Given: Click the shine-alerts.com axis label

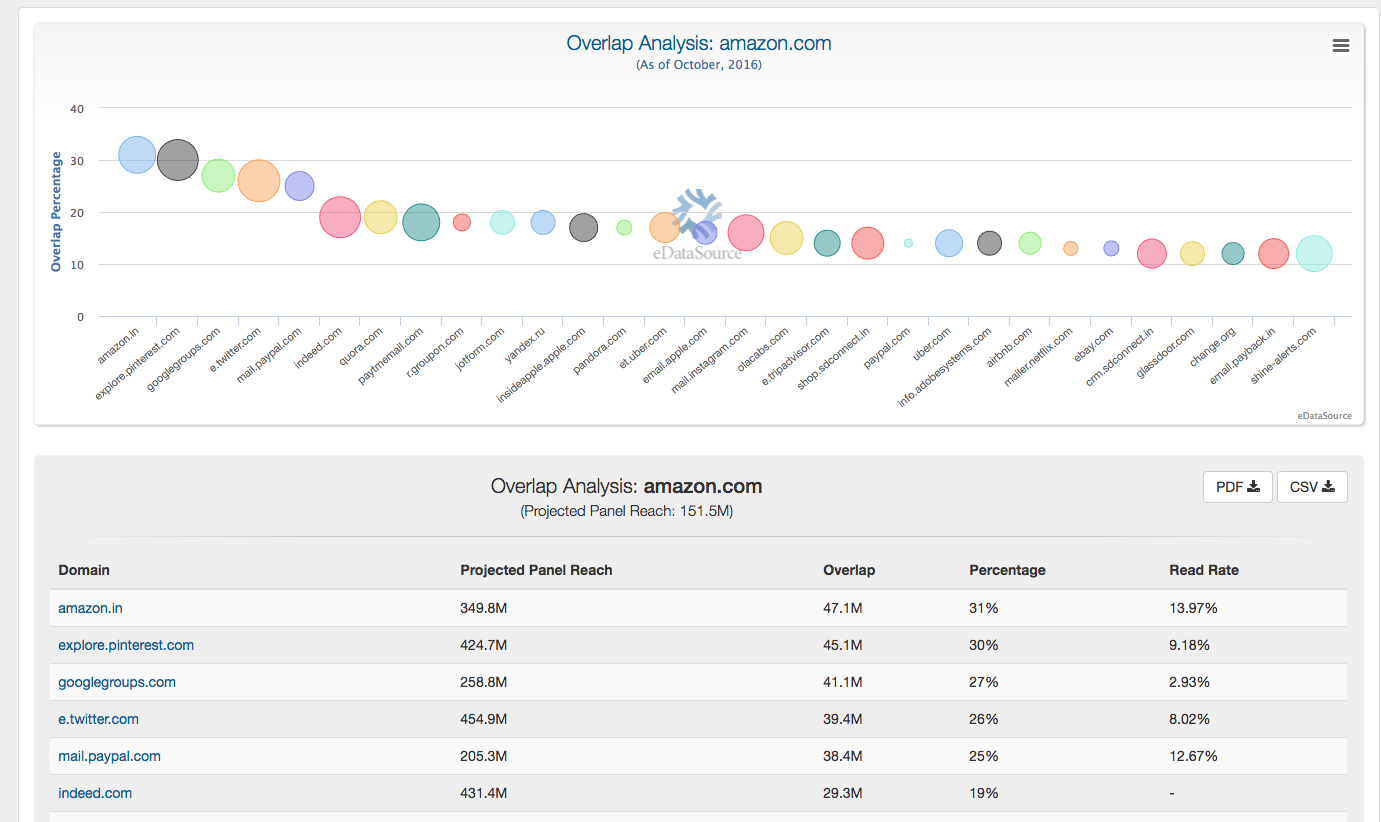Looking at the screenshot, I should coord(1283,358).
